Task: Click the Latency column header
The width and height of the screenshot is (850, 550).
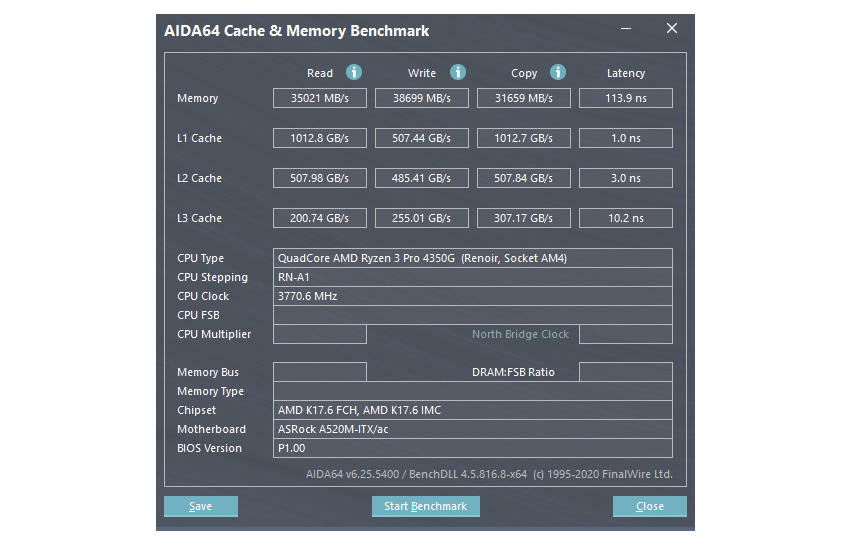Action: (x=626, y=73)
